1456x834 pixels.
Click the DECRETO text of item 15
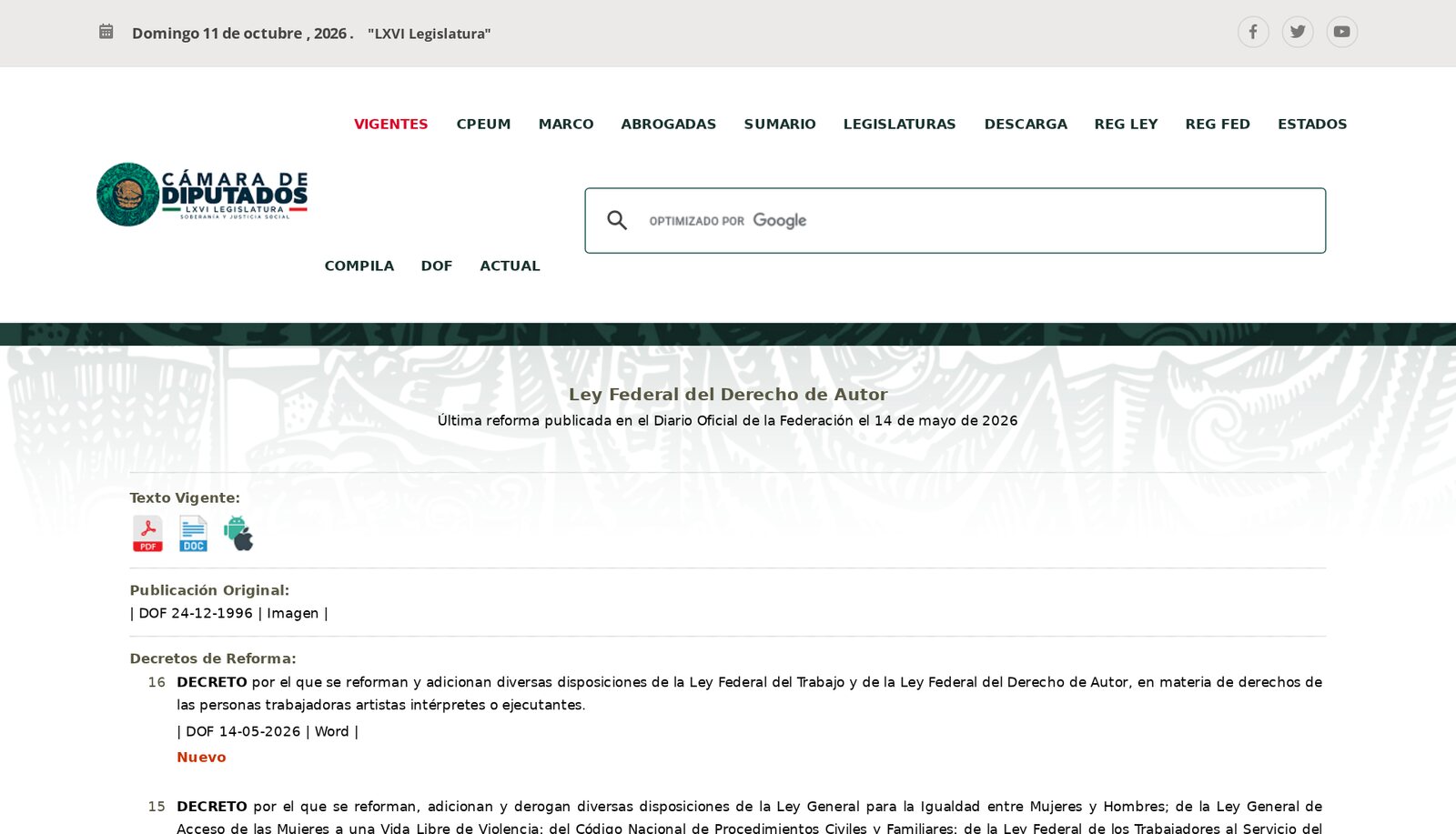tap(212, 807)
